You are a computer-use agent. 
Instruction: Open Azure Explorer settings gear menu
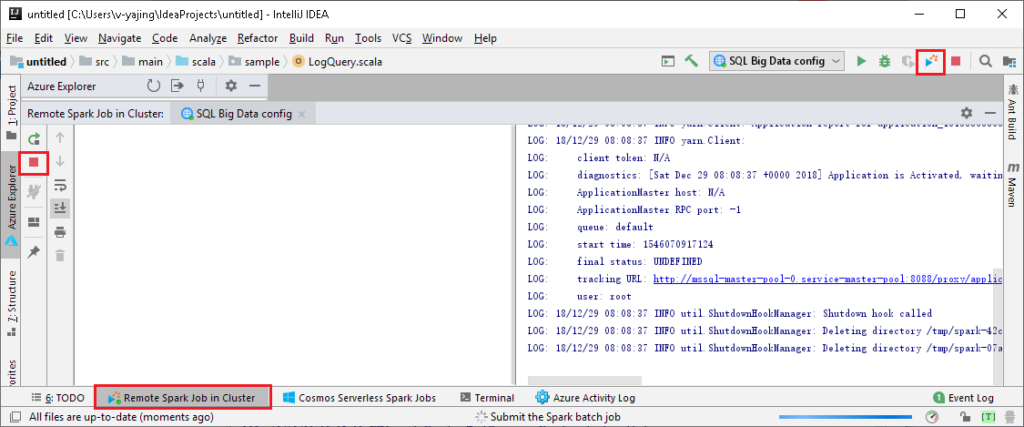[x=231, y=86]
